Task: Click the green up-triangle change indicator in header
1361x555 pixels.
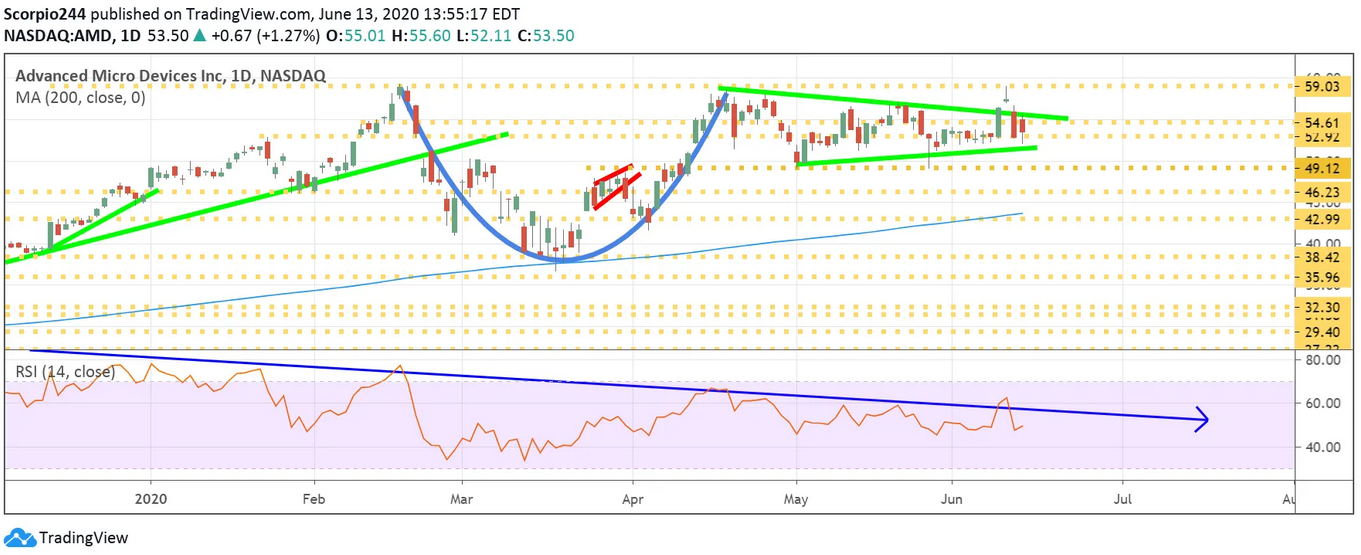Action: 201,35
